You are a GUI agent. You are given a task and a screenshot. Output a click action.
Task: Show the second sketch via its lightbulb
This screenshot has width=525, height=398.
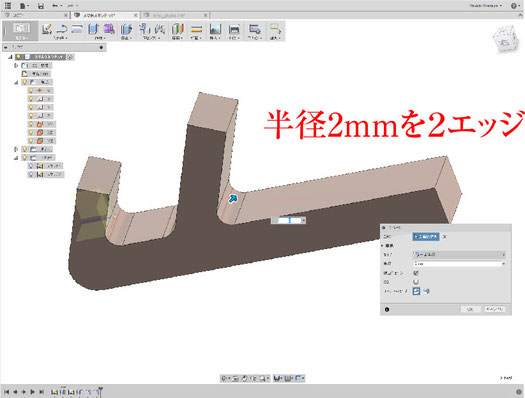click(31, 174)
